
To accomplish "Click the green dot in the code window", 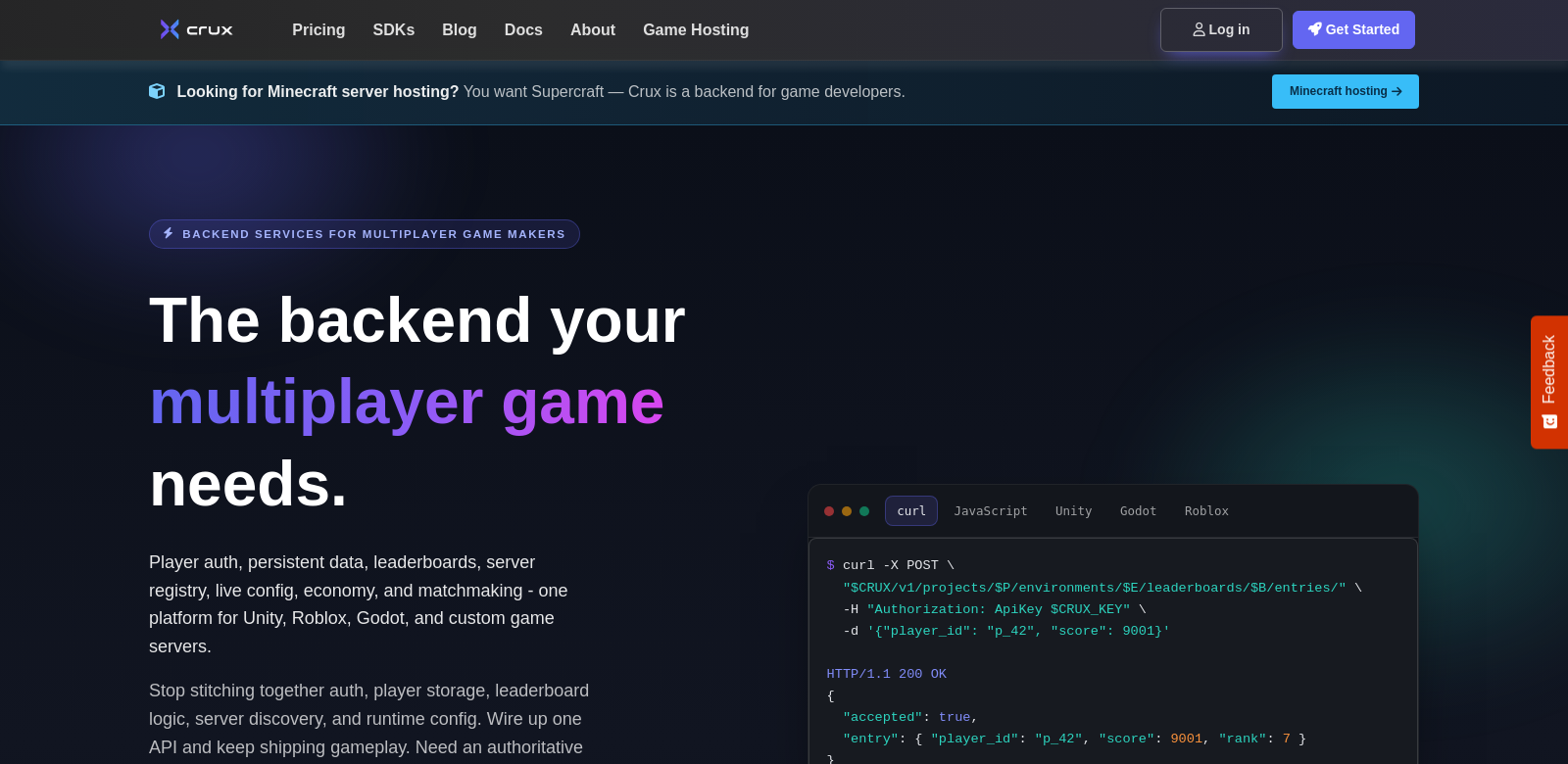I will pos(864,511).
